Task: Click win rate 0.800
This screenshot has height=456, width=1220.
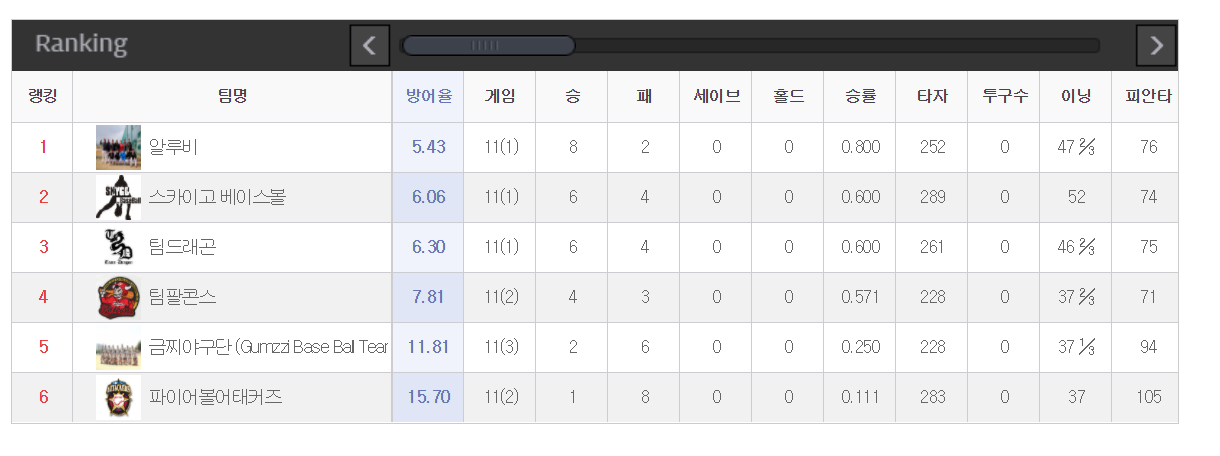Action: click(x=860, y=147)
